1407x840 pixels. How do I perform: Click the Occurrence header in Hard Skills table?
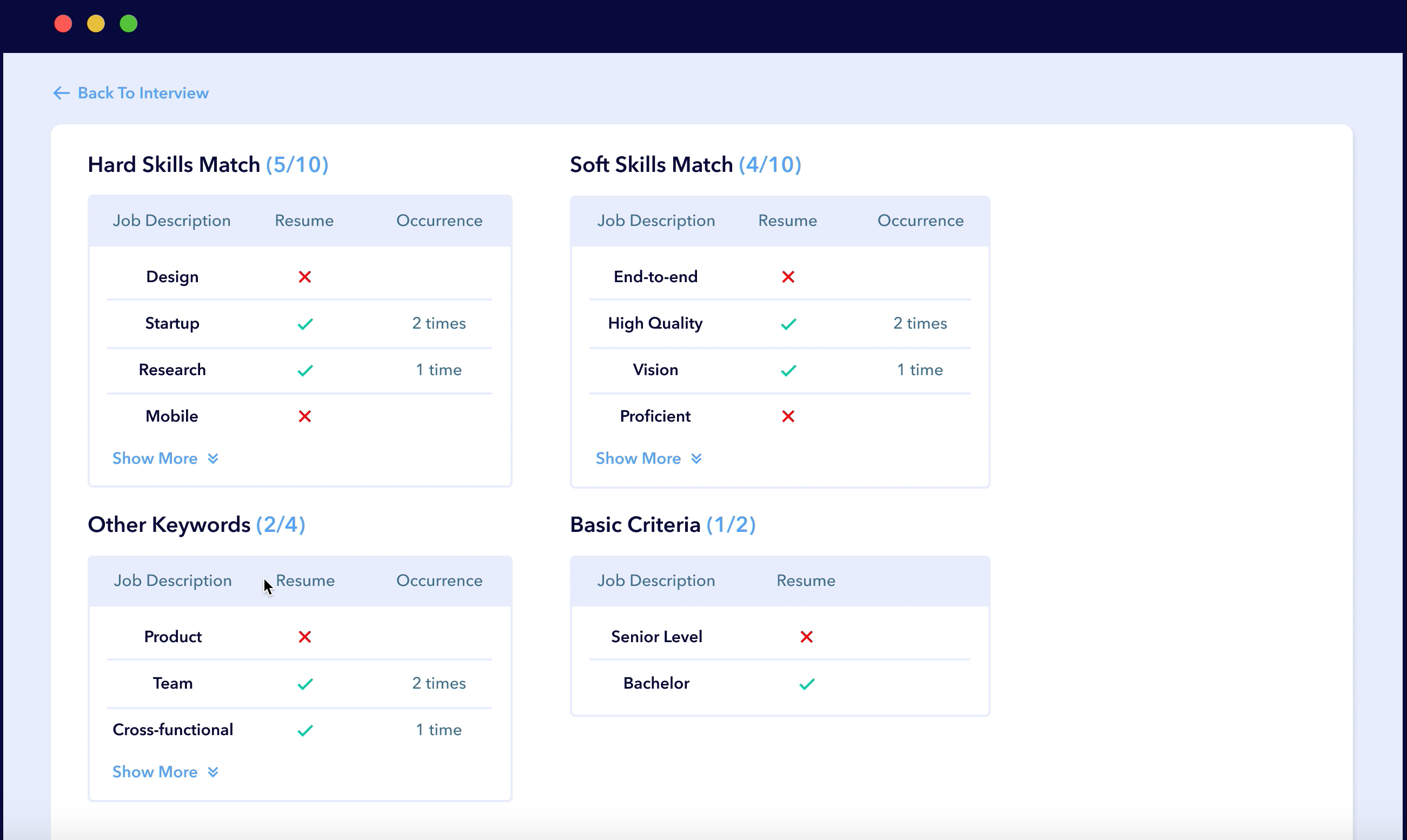439,221
